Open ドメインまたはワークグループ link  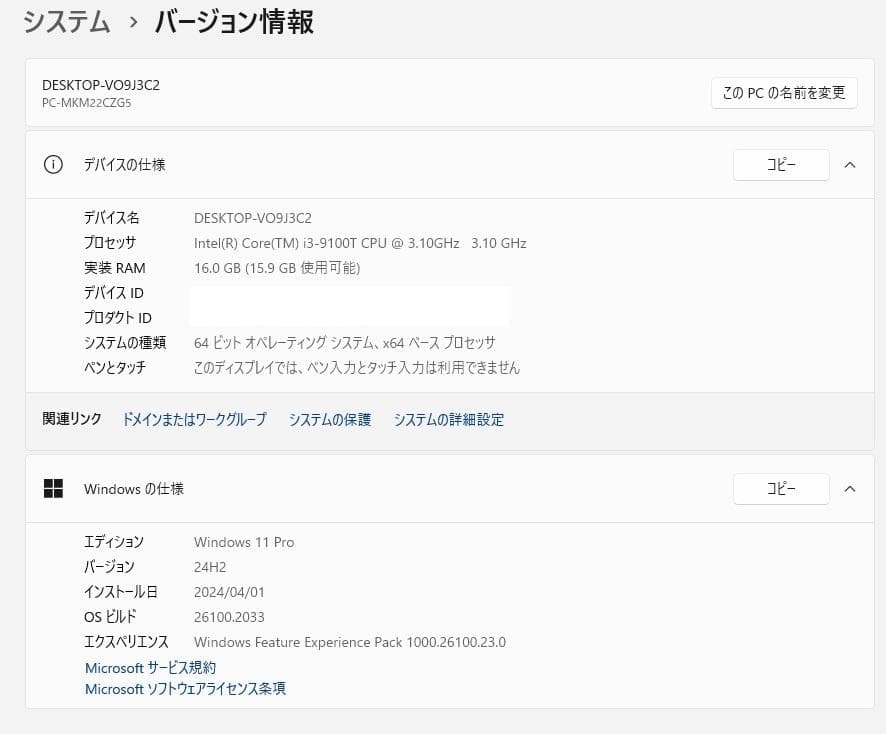pos(194,420)
